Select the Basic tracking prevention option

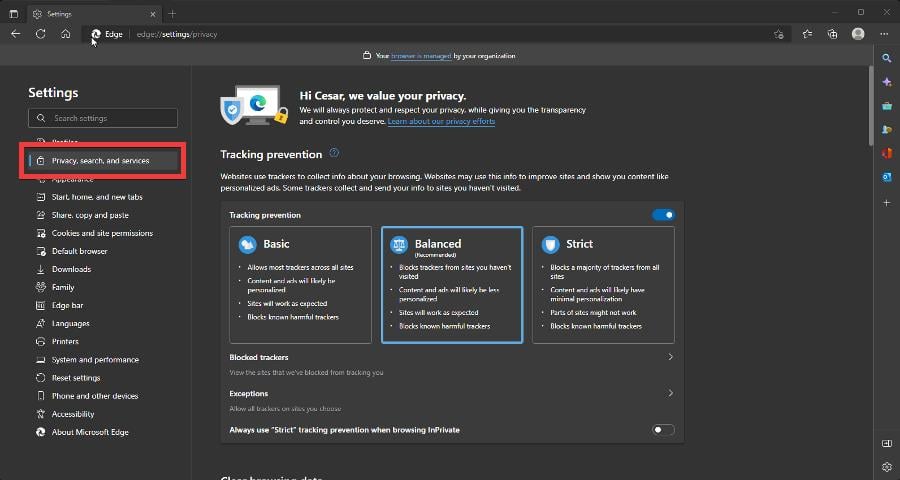pyautogui.click(x=300, y=285)
